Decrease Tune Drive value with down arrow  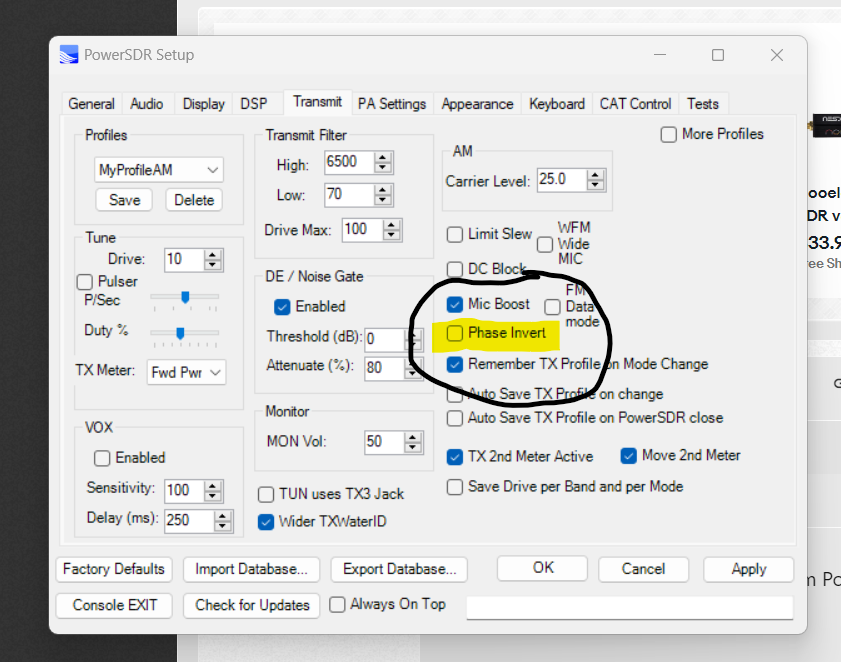[x=212, y=265]
